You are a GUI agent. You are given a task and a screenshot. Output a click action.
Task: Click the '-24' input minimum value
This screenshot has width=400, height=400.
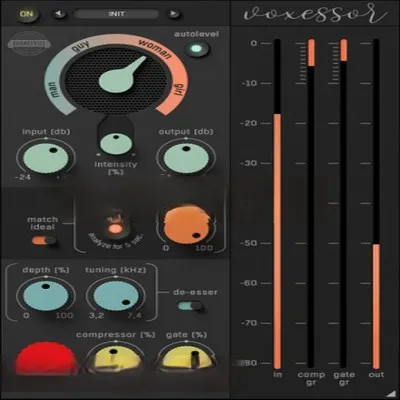tap(23, 177)
